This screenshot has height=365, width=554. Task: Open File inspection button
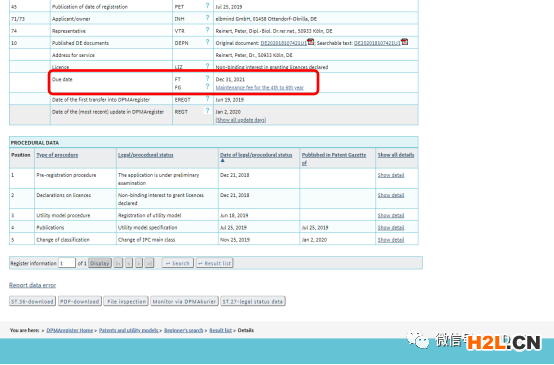(126, 301)
